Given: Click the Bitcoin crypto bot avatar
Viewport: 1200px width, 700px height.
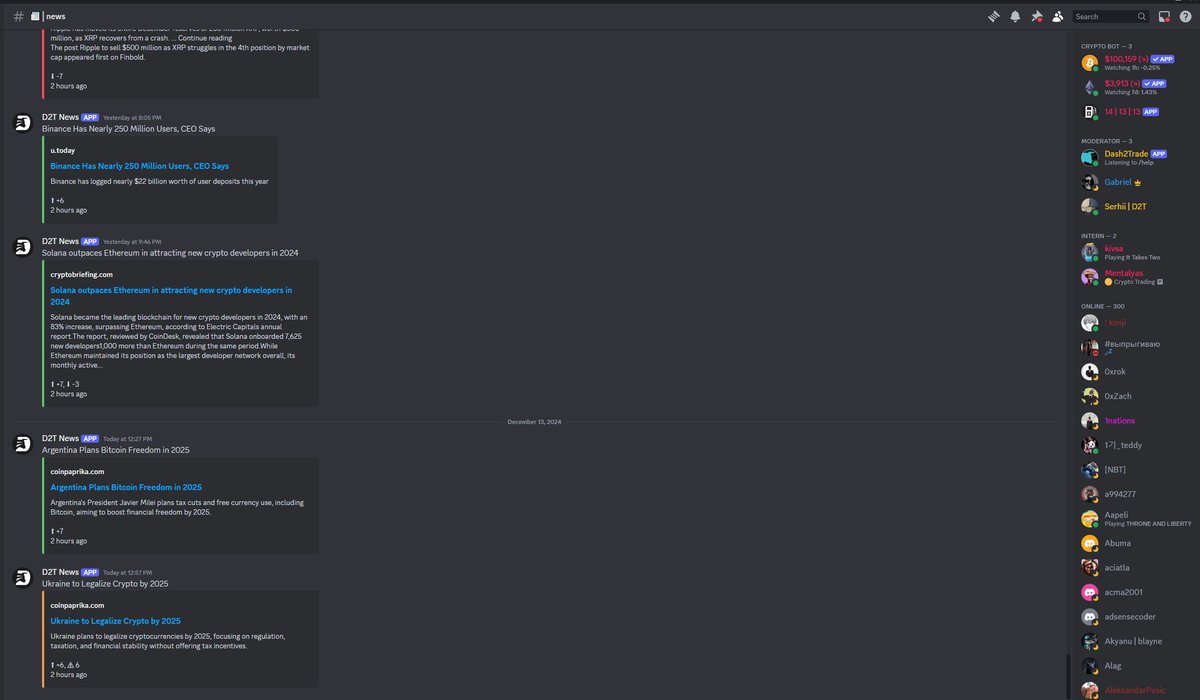Looking at the screenshot, I should pyautogui.click(x=1089, y=61).
